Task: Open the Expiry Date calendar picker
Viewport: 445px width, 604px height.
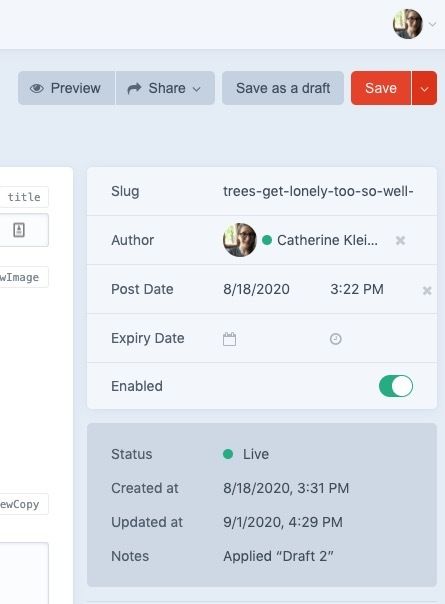Action: point(230,339)
